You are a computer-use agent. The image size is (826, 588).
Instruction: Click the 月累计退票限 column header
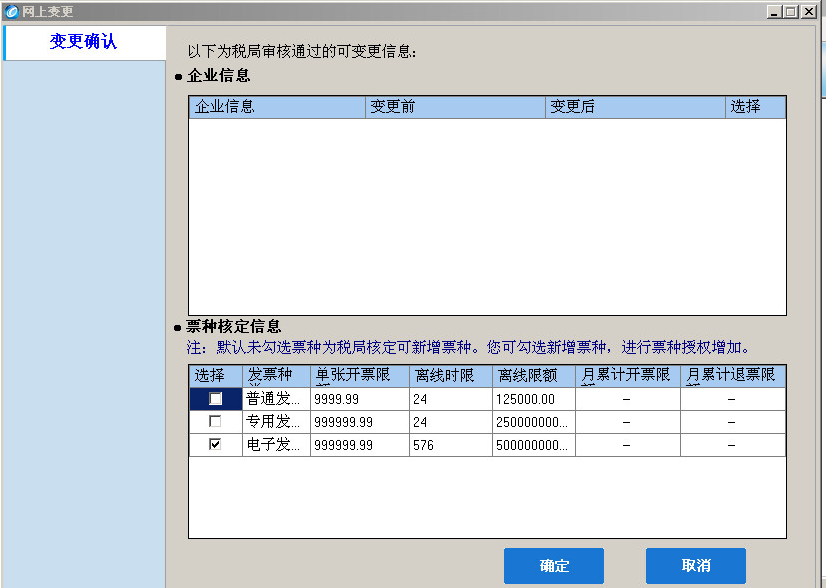coord(732,376)
